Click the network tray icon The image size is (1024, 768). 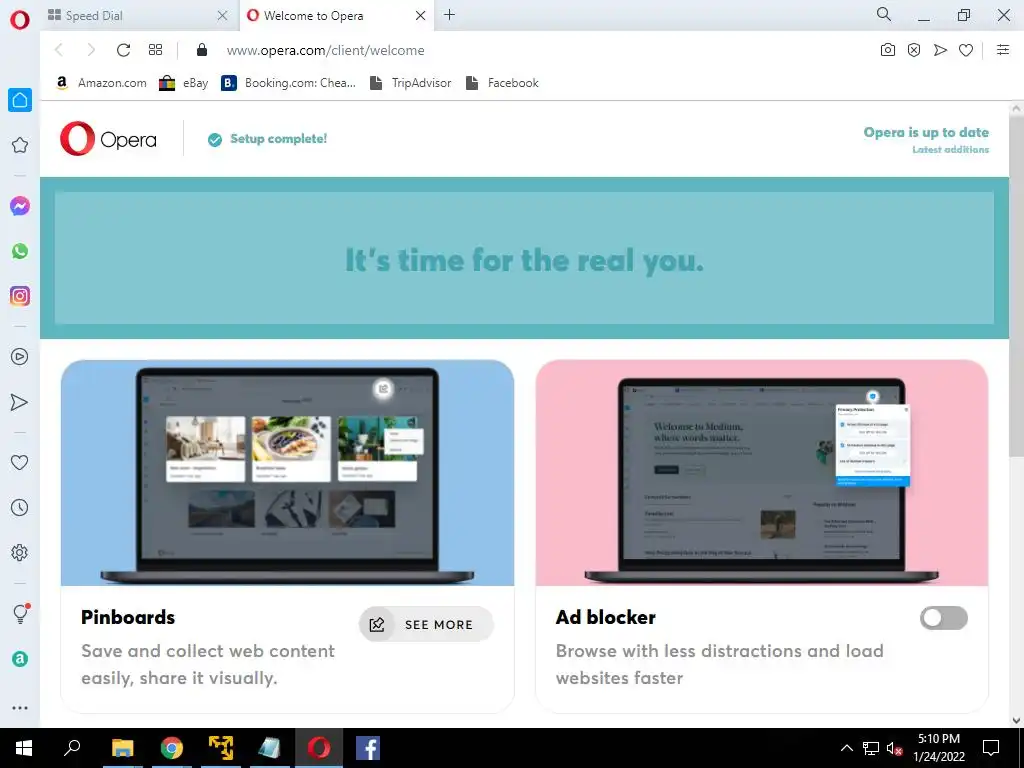(x=871, y=748)
